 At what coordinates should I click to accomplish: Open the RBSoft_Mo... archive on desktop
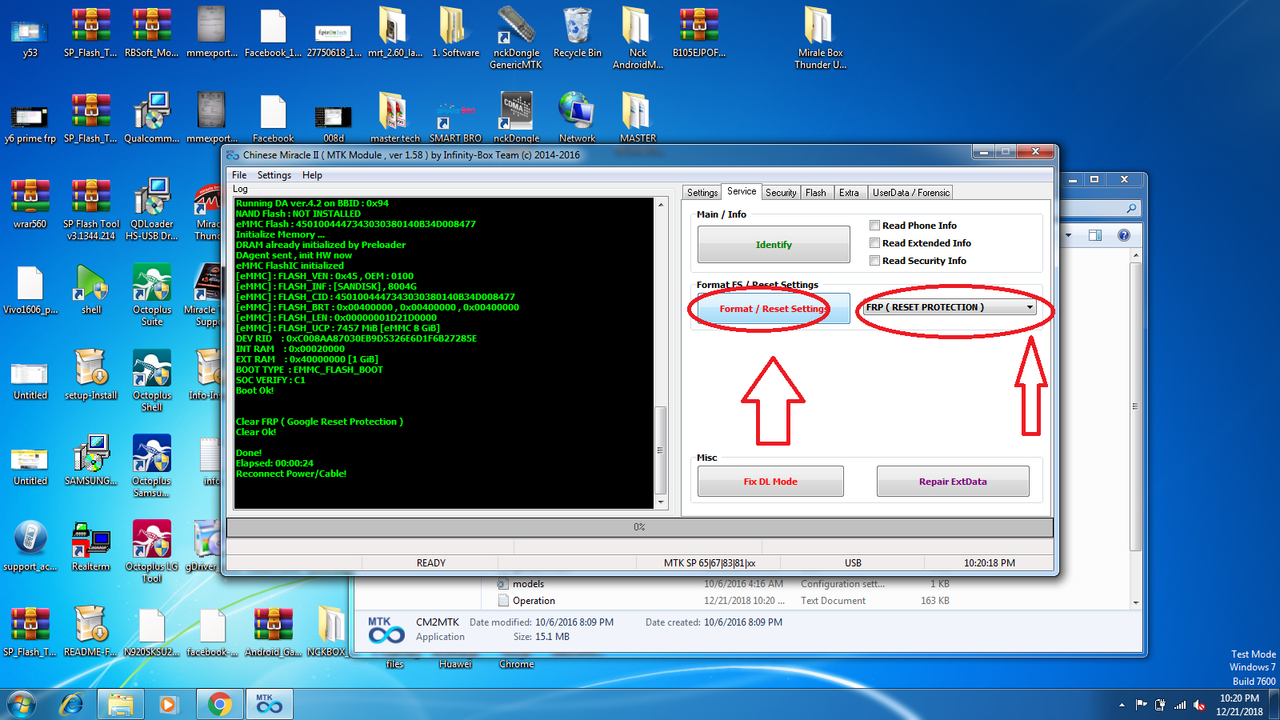(x=151, y=33)
